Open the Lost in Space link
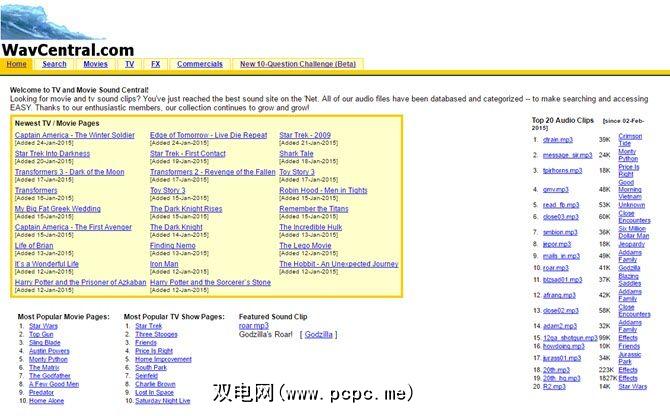Viewport: 670px width, 416px height. click(154, 392)
